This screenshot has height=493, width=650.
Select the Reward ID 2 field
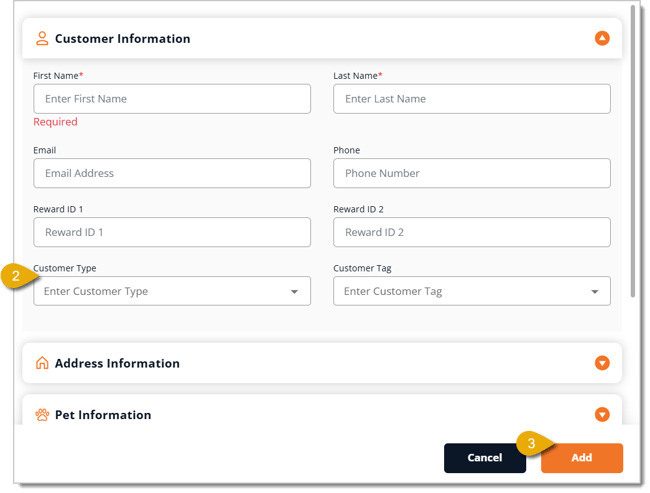pyautogui.click(x=472, y=232)
